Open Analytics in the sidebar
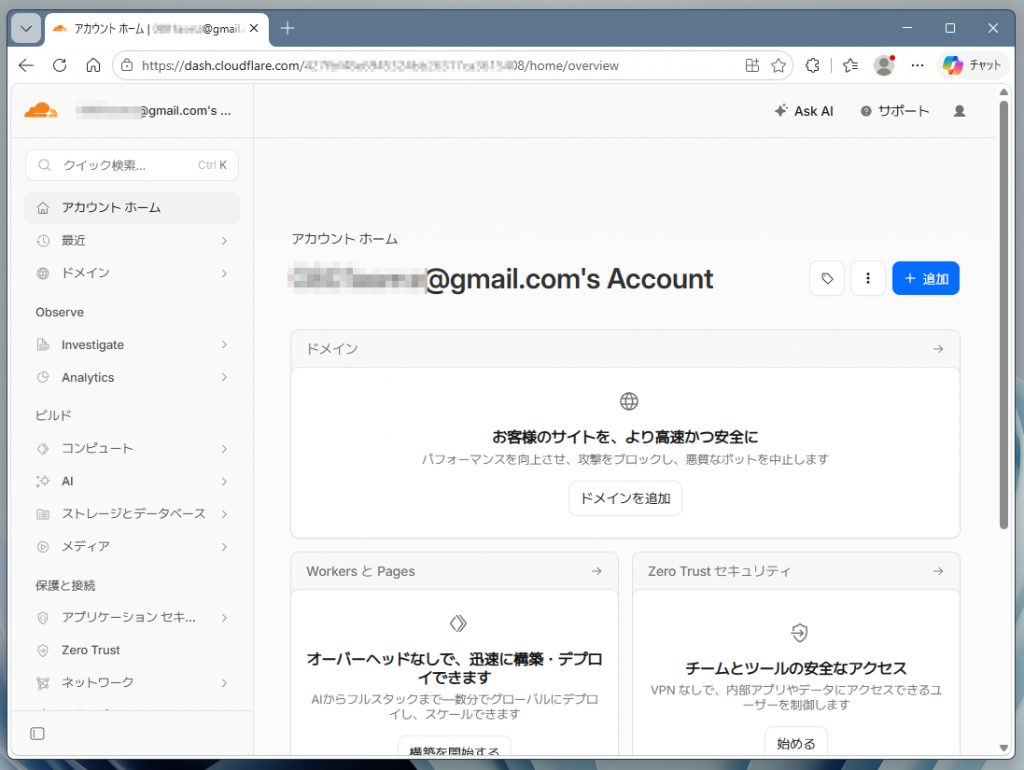Screen dimensions: 1024x770 pyautogui.click(x=132, y=377)
